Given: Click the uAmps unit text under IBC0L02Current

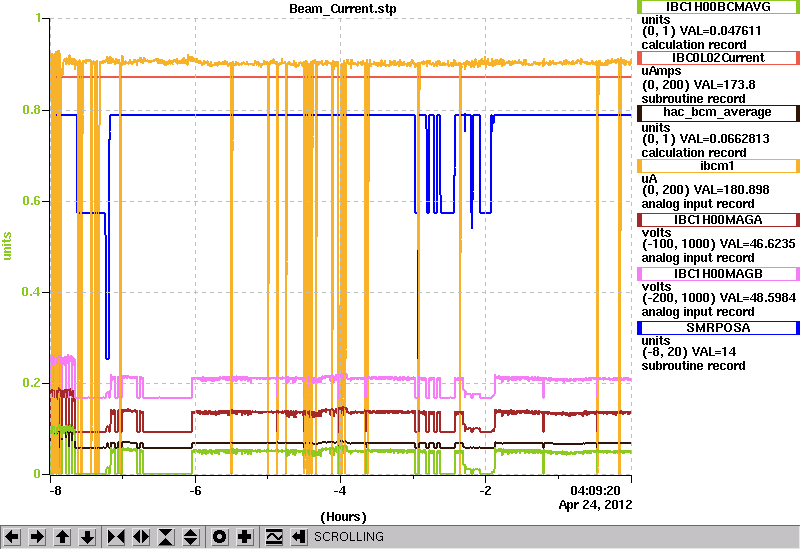Looking at the screenshot, I should (x=661, y=71).
